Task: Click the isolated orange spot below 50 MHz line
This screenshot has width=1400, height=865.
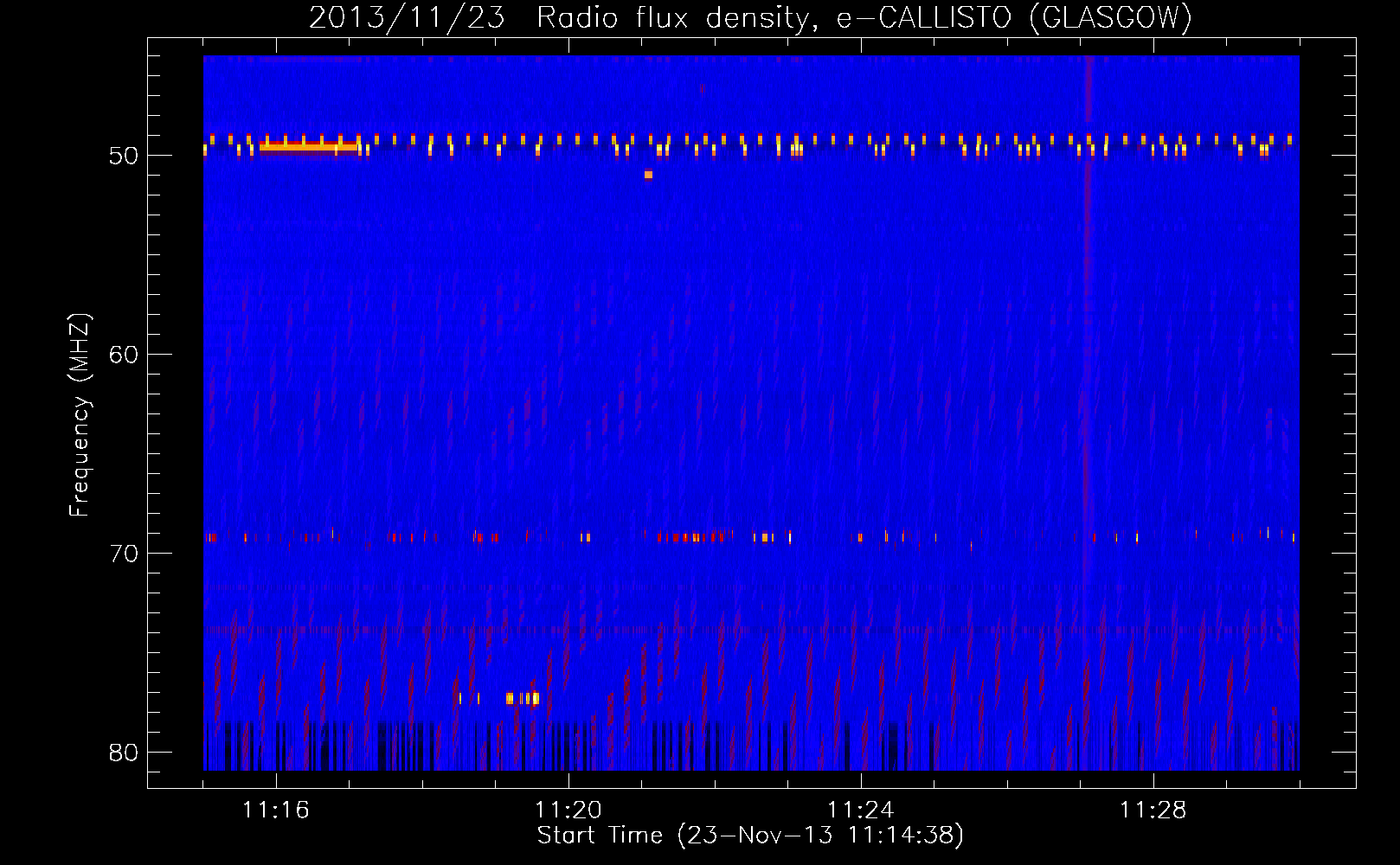Action: tap(648, 175)
